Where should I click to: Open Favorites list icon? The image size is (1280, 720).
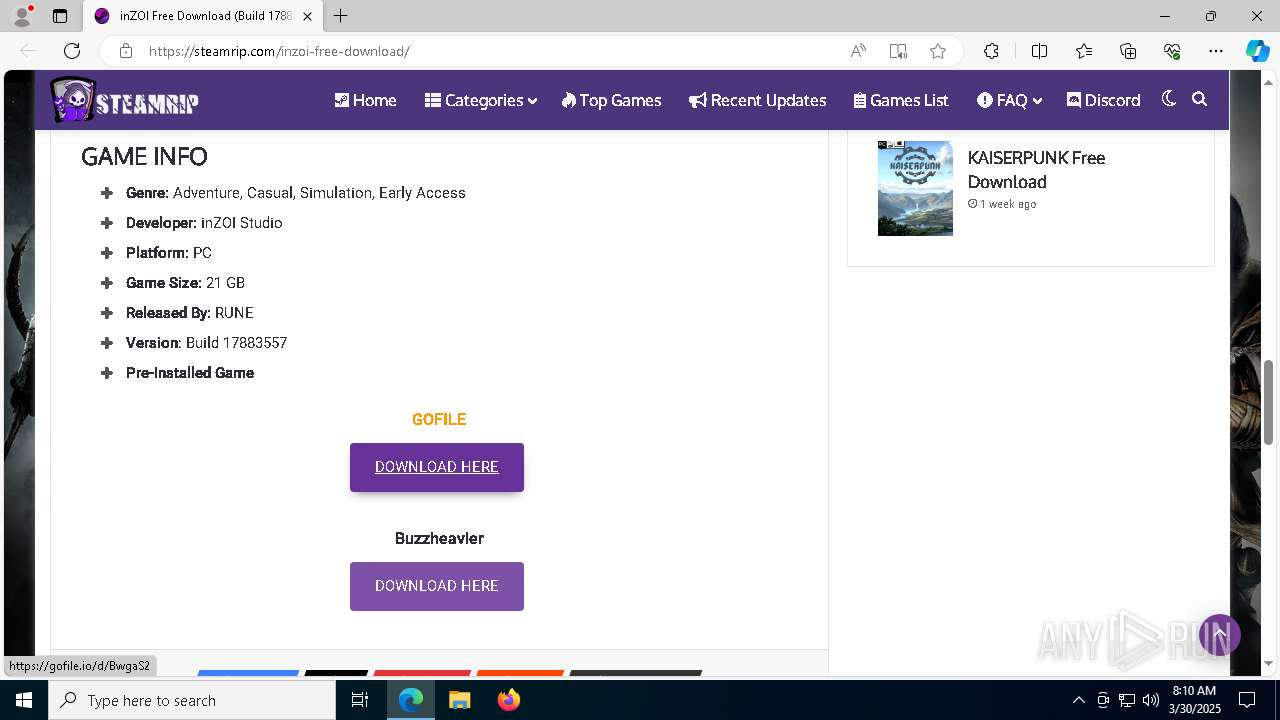(1084, 51)
